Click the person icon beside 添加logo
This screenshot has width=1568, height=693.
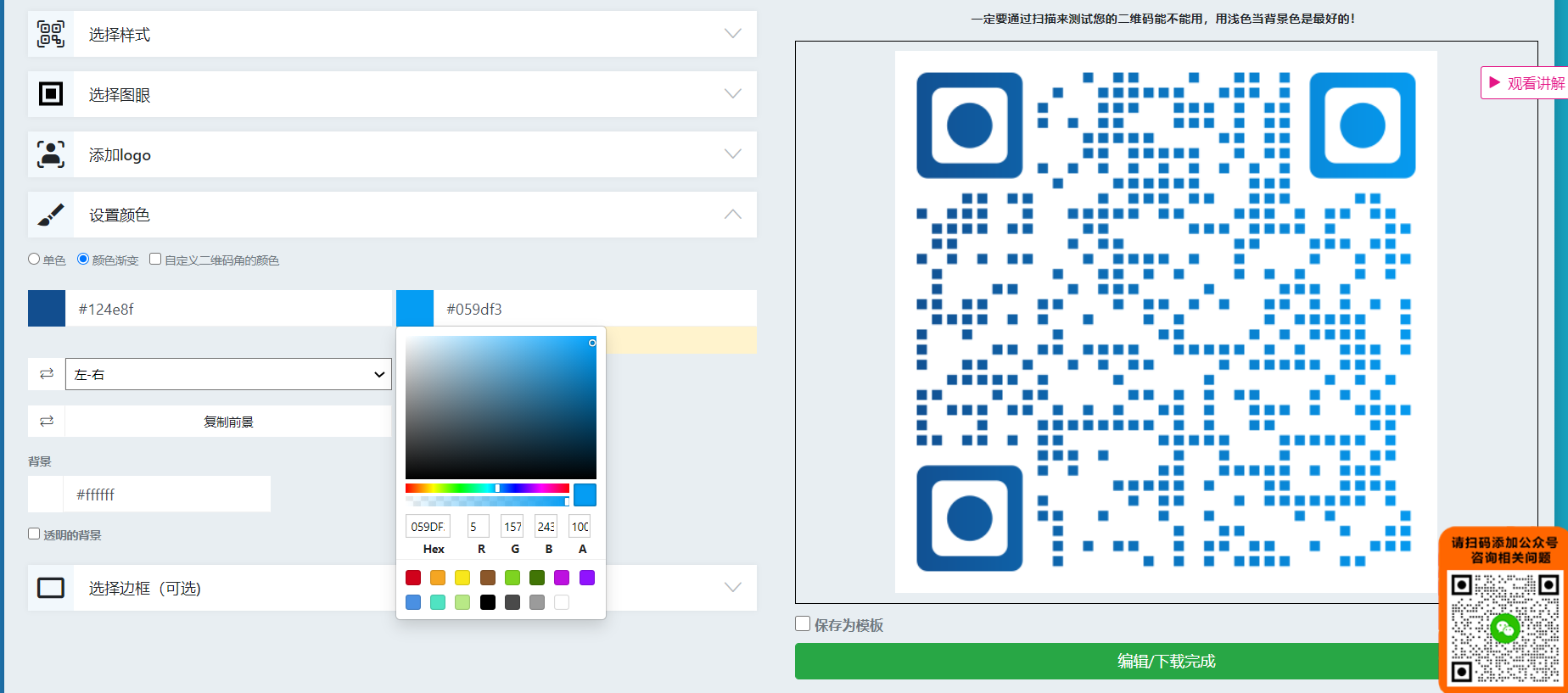pyautogui.click(x=51, y=154)
